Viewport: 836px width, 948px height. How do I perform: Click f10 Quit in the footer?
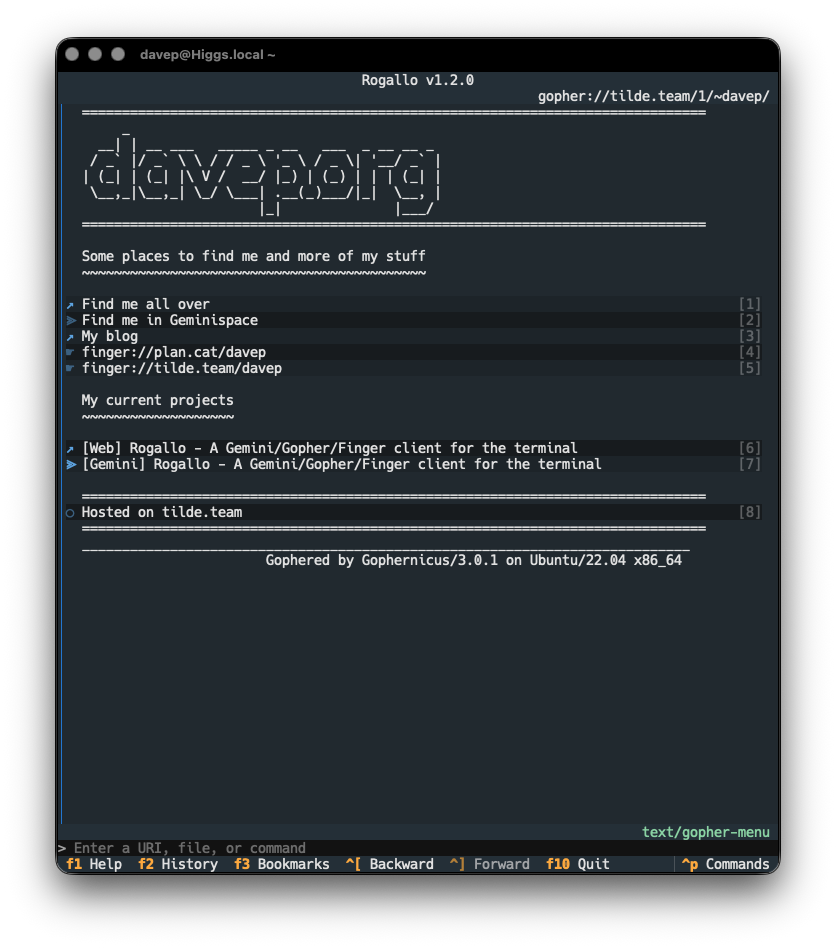click(x=577, y=864)
